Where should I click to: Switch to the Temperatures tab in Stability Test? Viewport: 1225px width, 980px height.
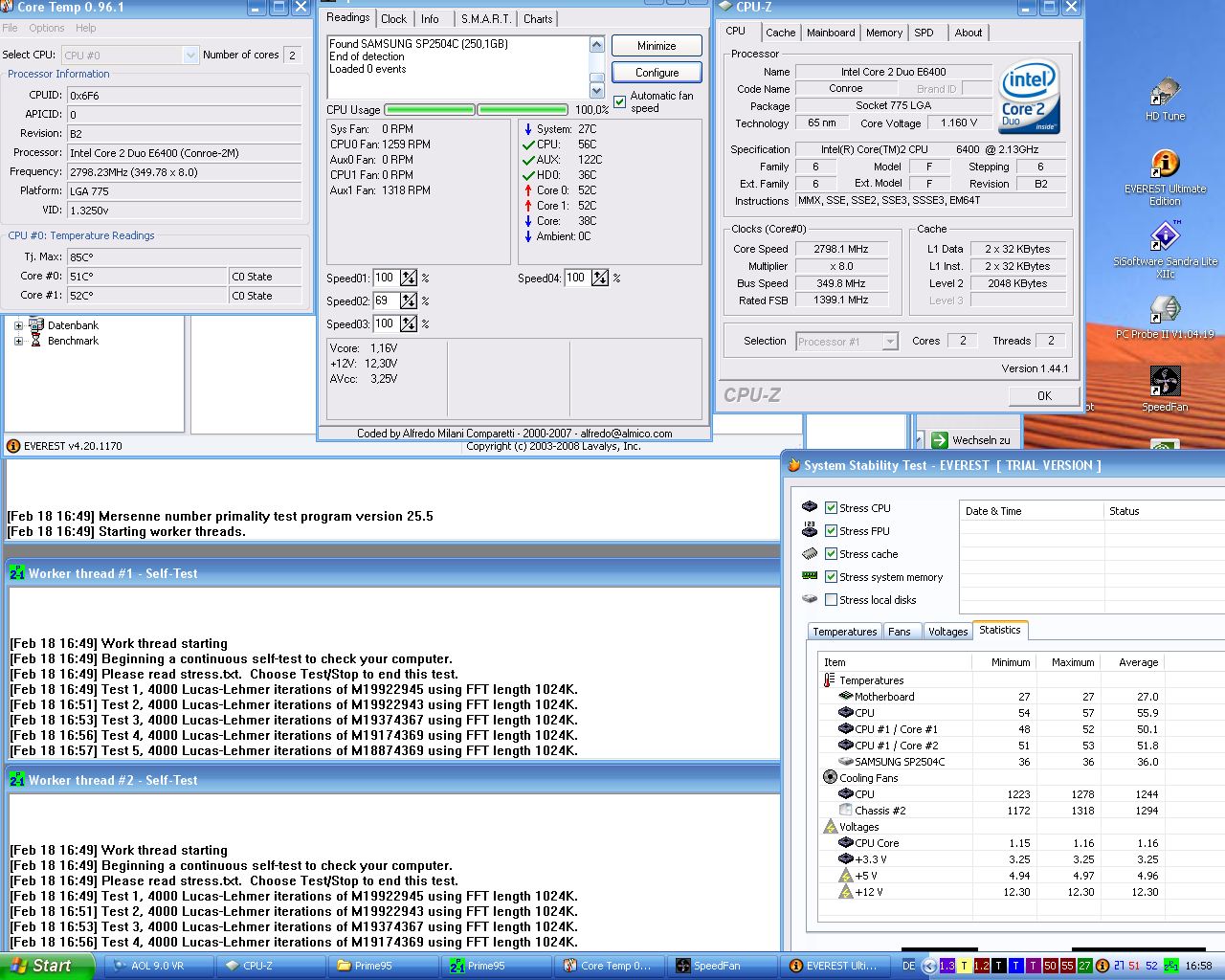tap(845, 632)
